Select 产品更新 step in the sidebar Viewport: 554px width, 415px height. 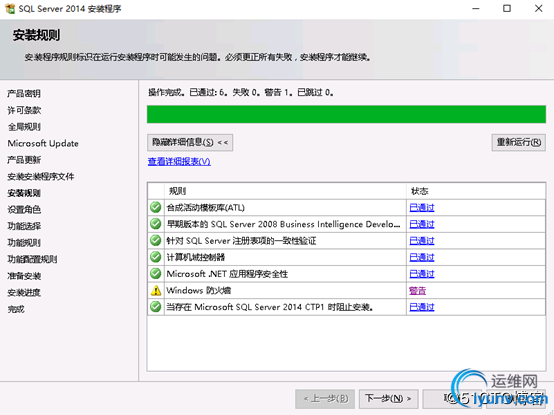[24, 160]
